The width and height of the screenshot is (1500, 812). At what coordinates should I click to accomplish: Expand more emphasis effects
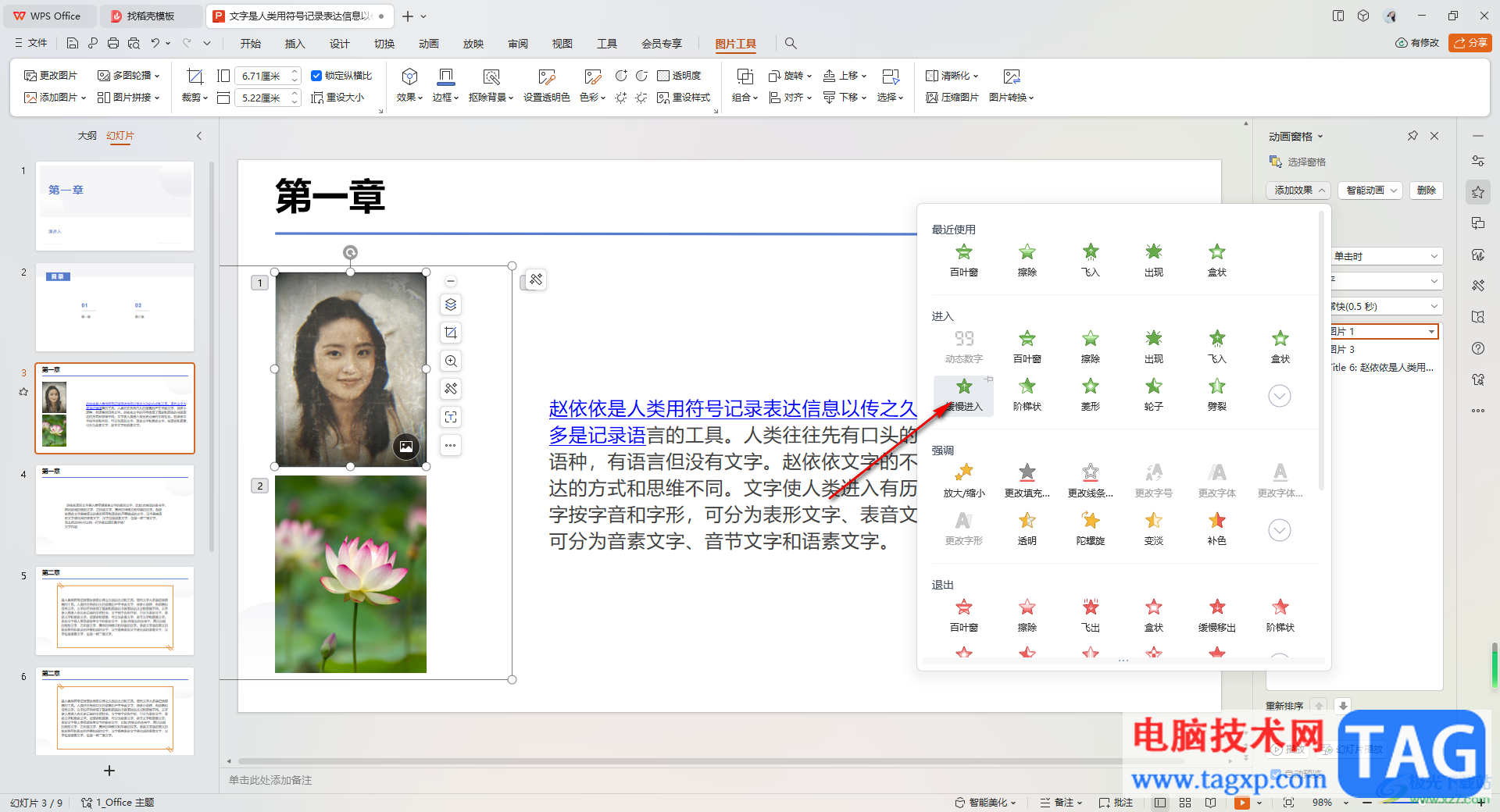point(1279,530)
